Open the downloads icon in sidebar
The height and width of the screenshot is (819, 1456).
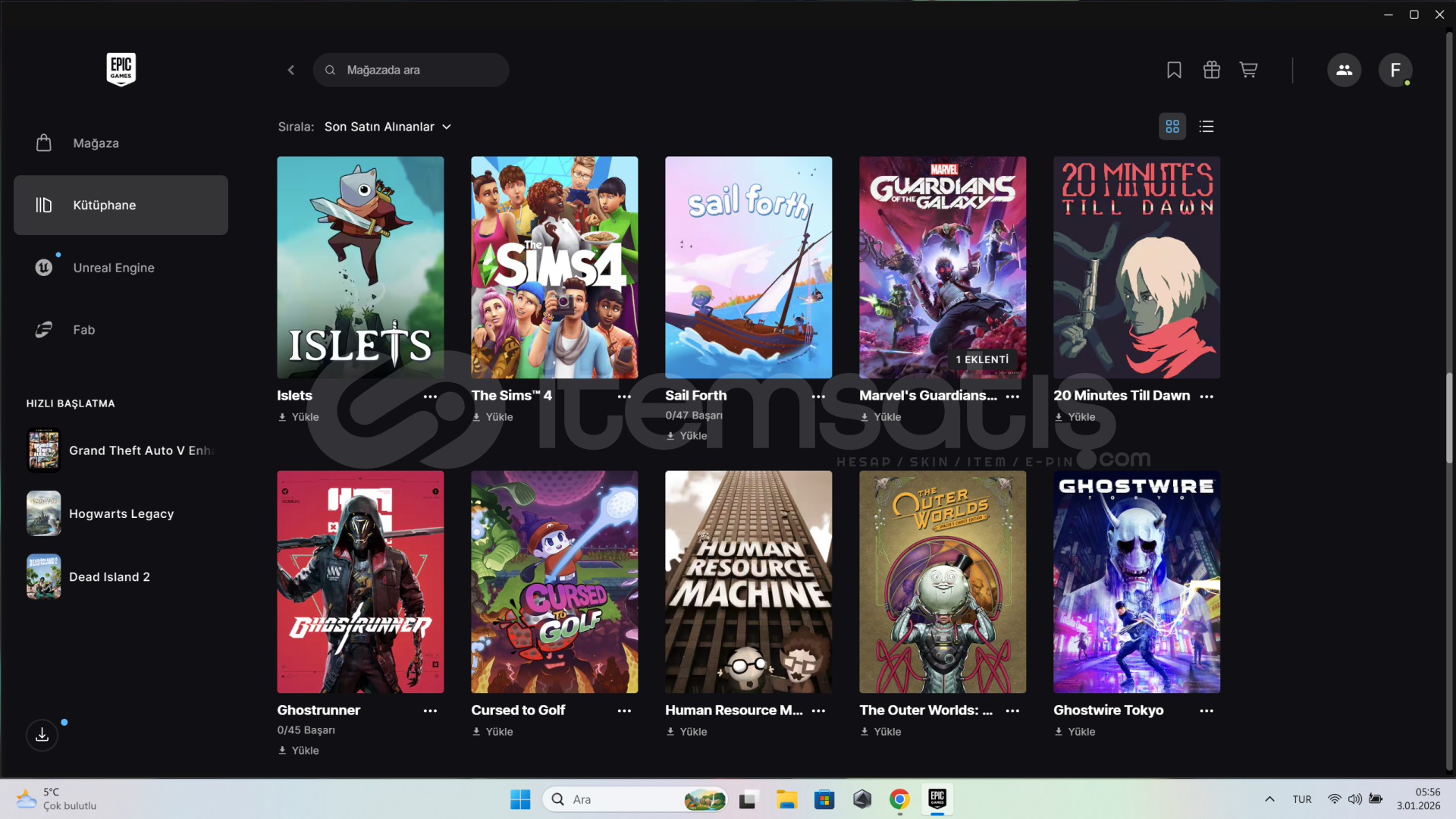point(42,735)
